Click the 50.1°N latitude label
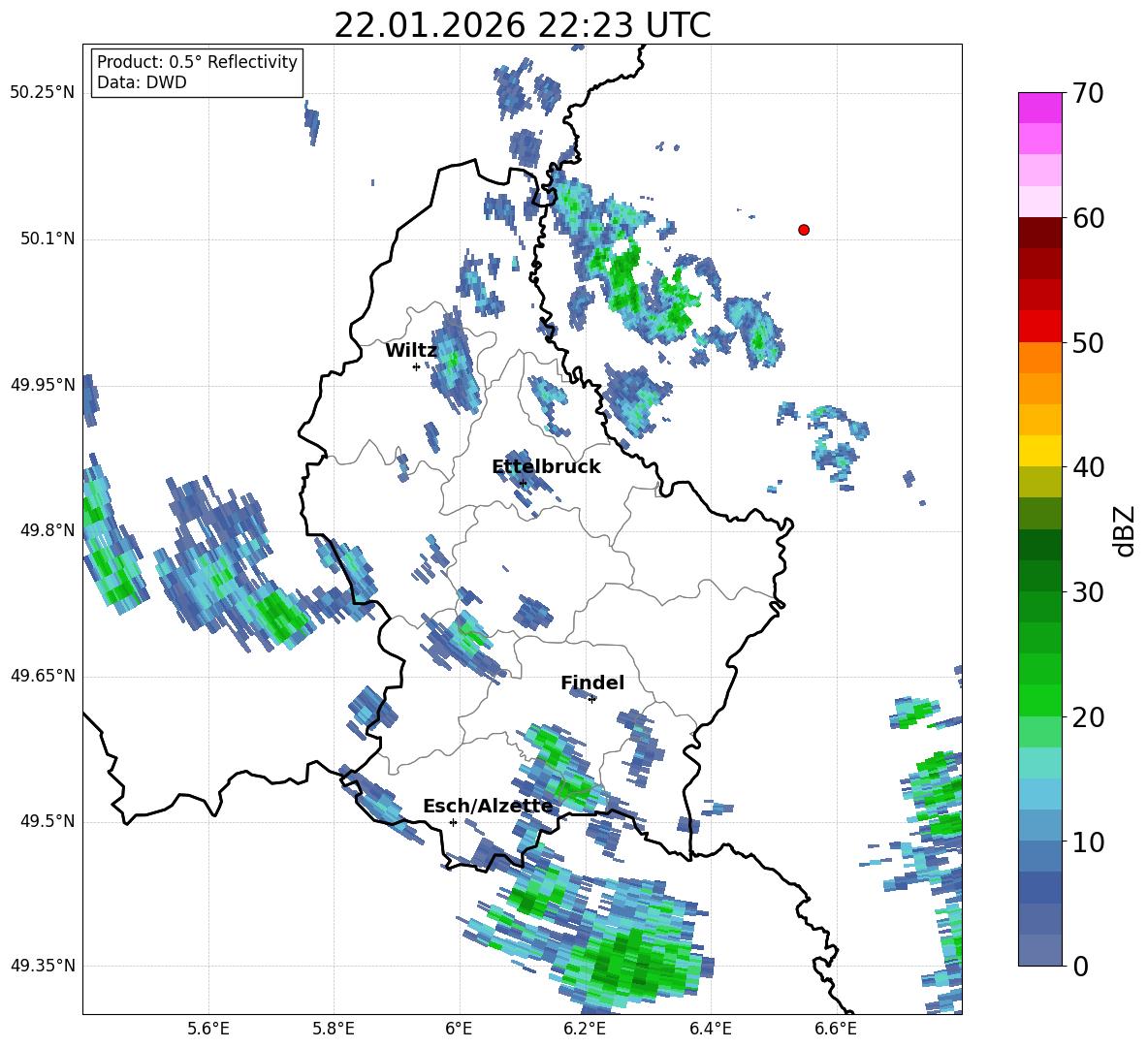 click(48, 239)
